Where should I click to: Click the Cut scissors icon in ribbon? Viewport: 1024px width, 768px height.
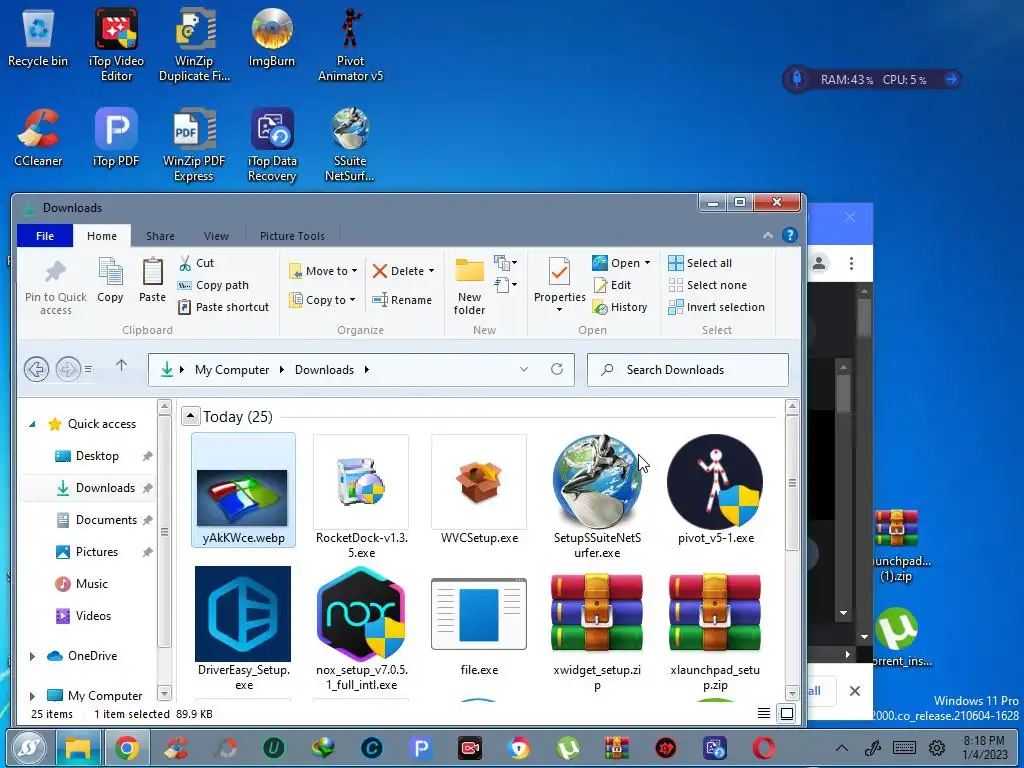coord(185,263)
